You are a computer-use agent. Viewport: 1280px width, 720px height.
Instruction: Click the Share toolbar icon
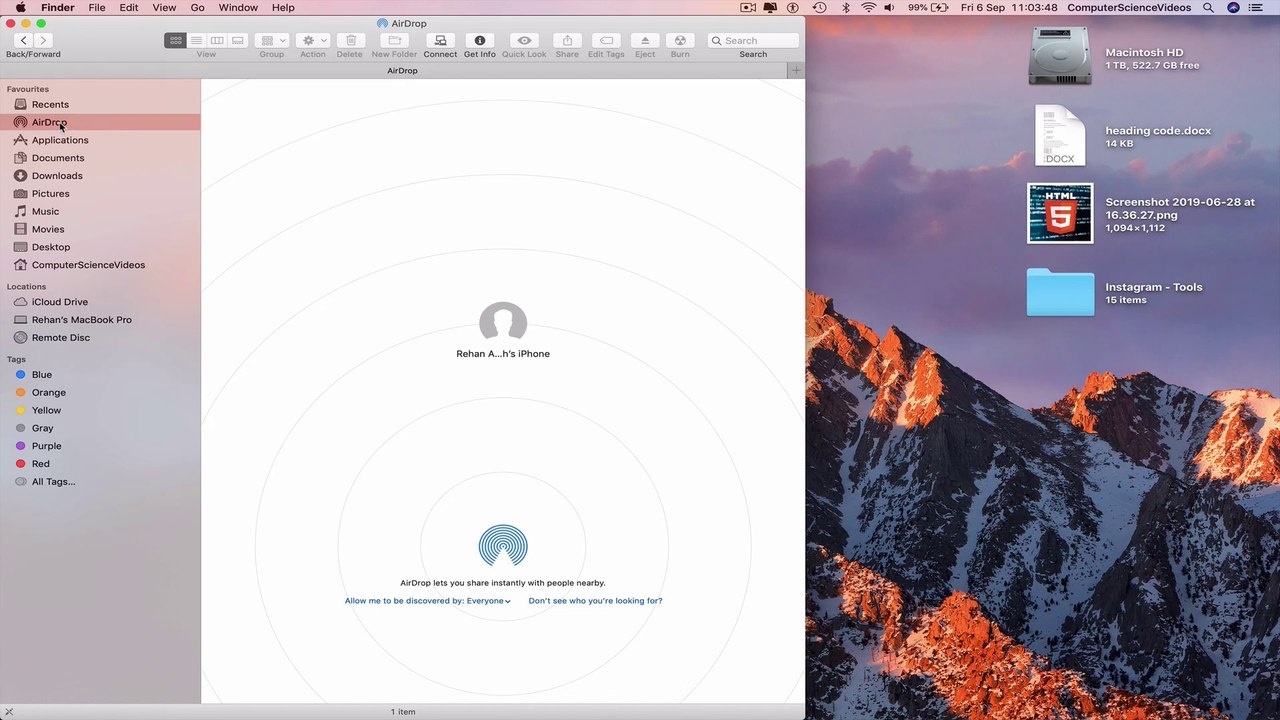click(x=567, y=40)
